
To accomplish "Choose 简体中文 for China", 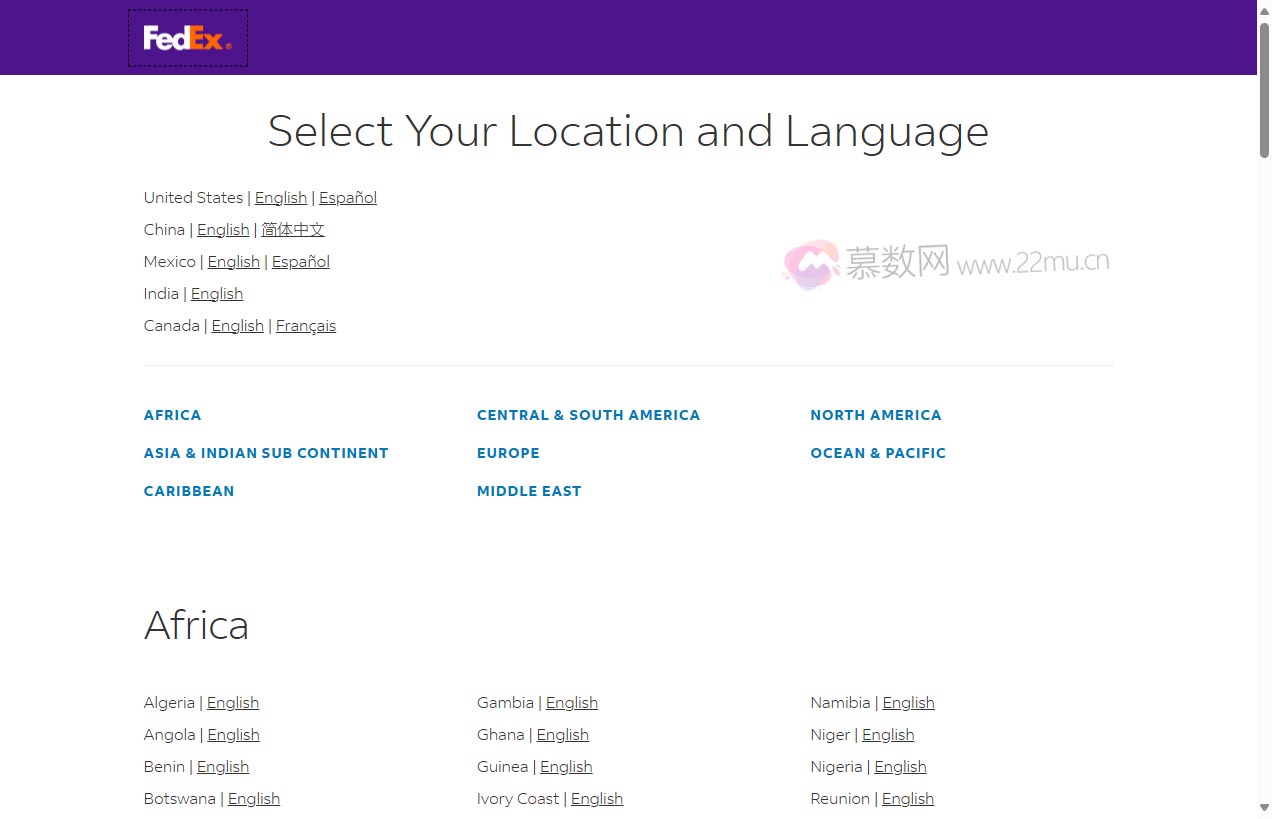I will click(x=292, y=230).
